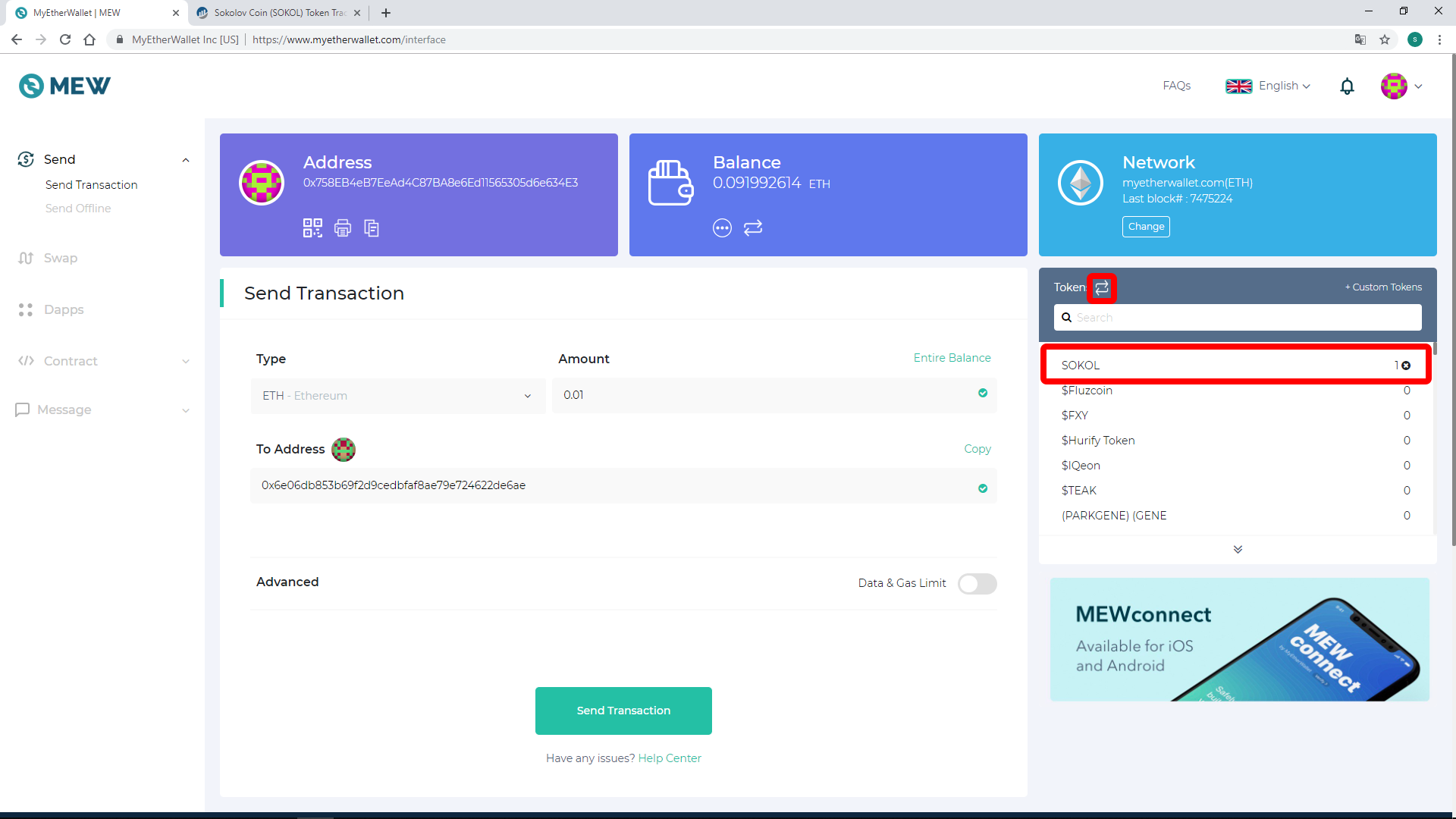
Task: Expand the token list downward
Action: 1238,549
